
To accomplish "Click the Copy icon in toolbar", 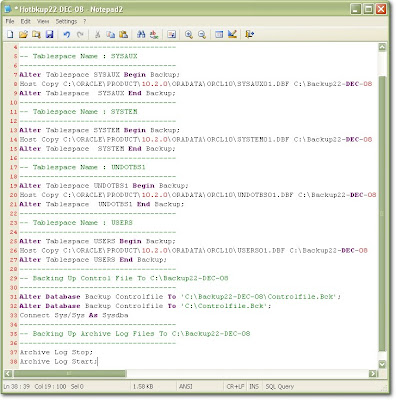I will [x=110, y=34].
